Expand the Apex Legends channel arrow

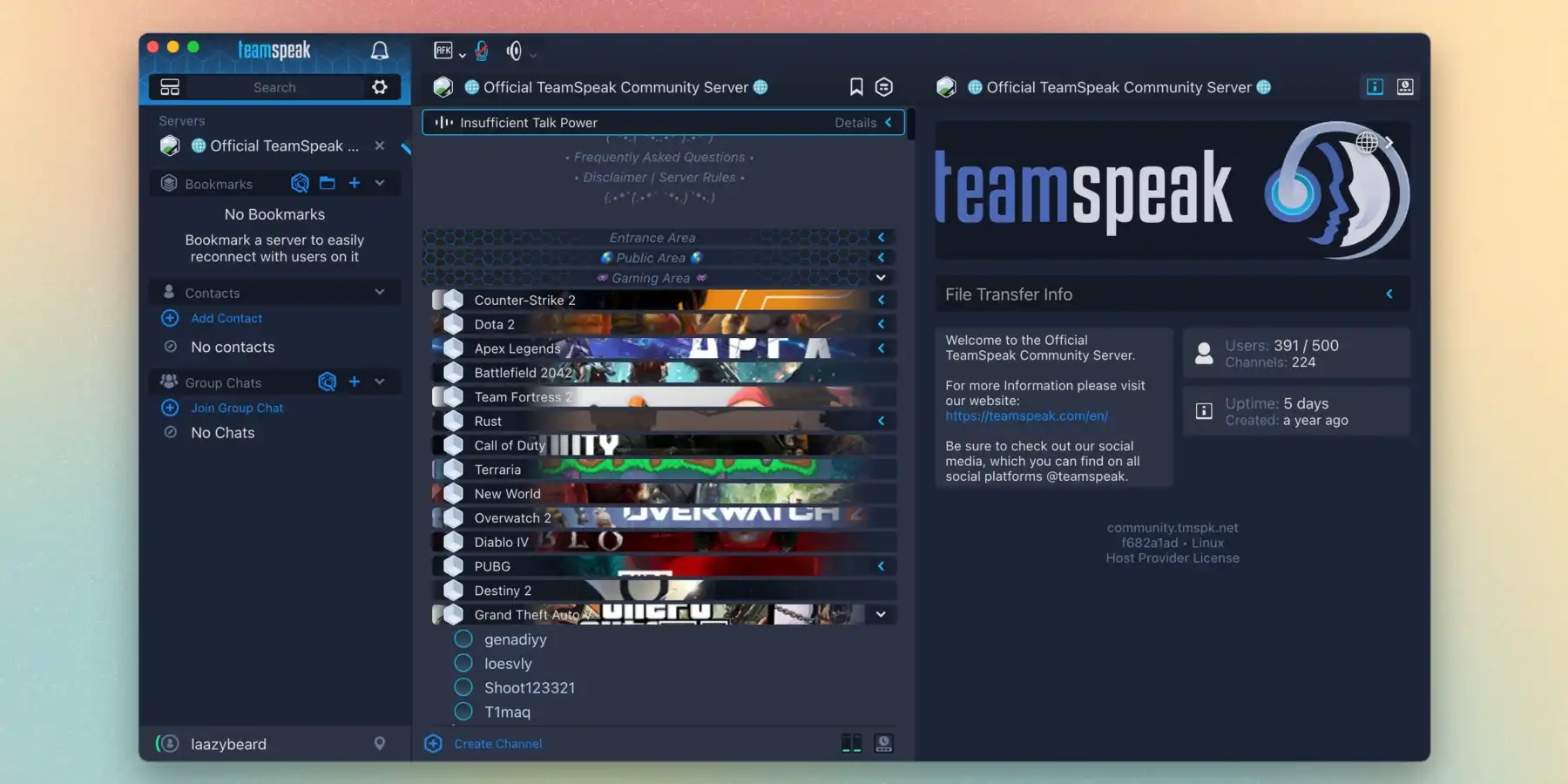tap(881, 348)
